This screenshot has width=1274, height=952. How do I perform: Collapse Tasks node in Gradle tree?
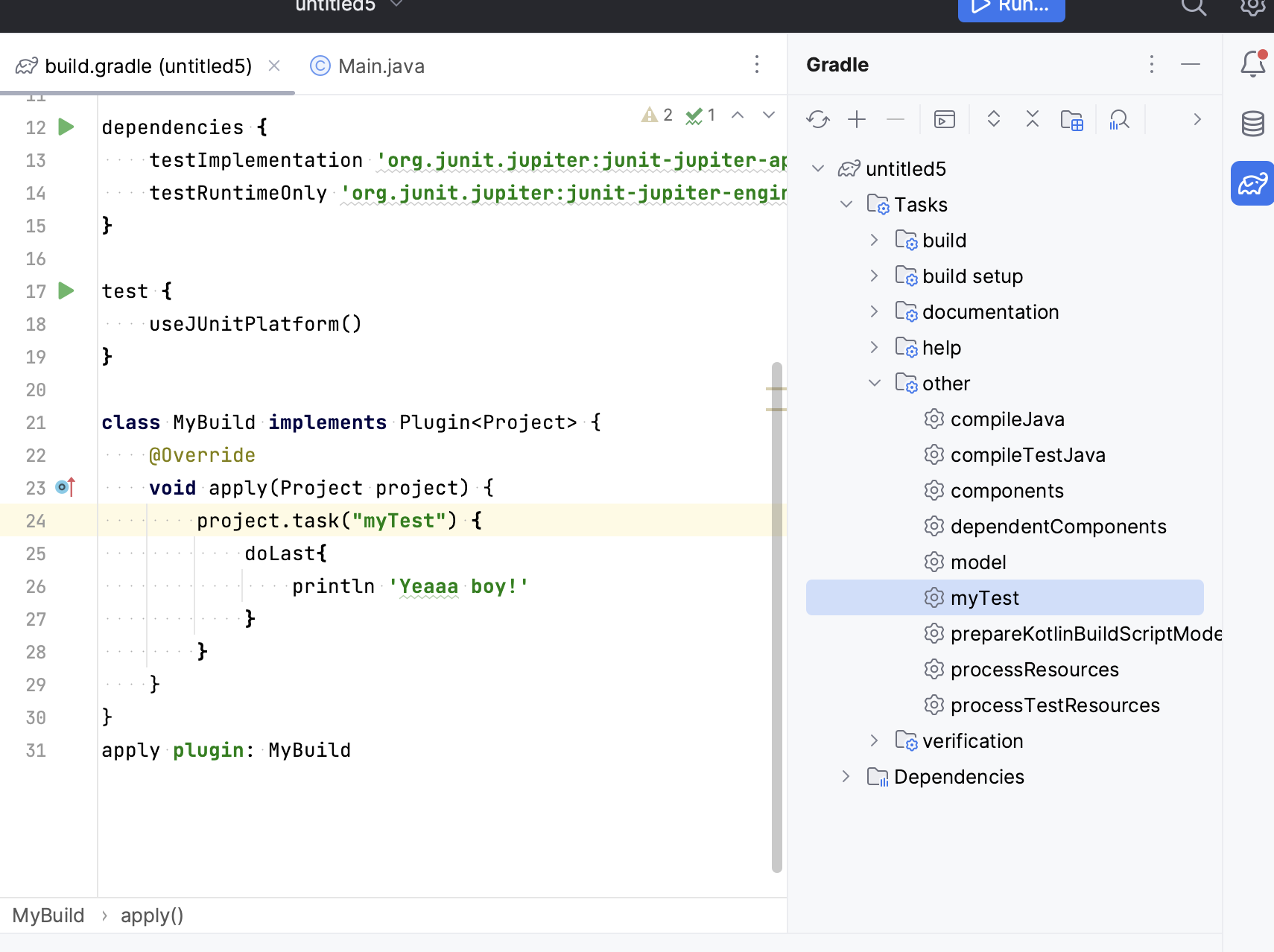coord(846,204)
